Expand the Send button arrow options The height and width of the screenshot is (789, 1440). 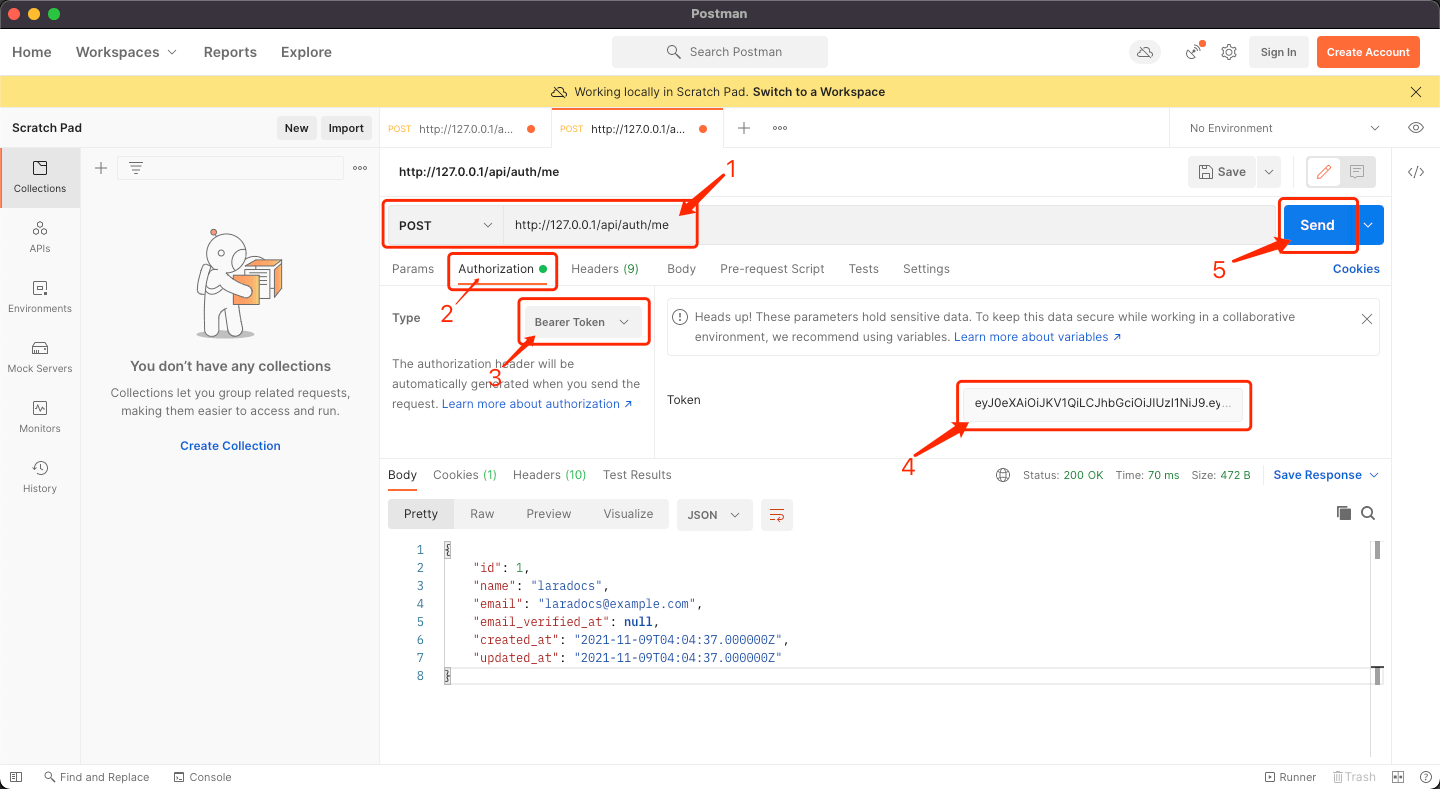tap(1367, 225)
